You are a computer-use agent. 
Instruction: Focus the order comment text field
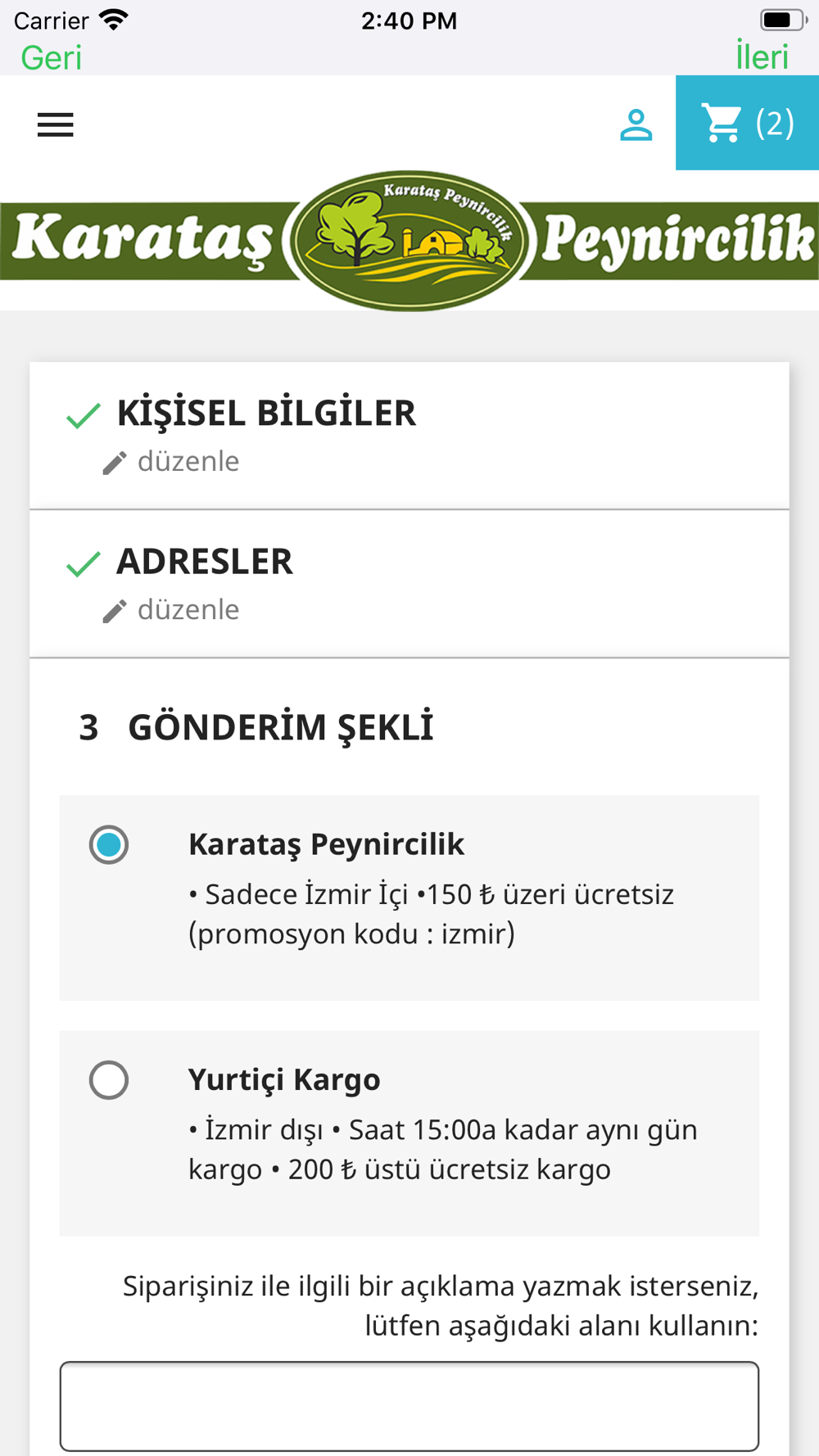pos(409,1406)
